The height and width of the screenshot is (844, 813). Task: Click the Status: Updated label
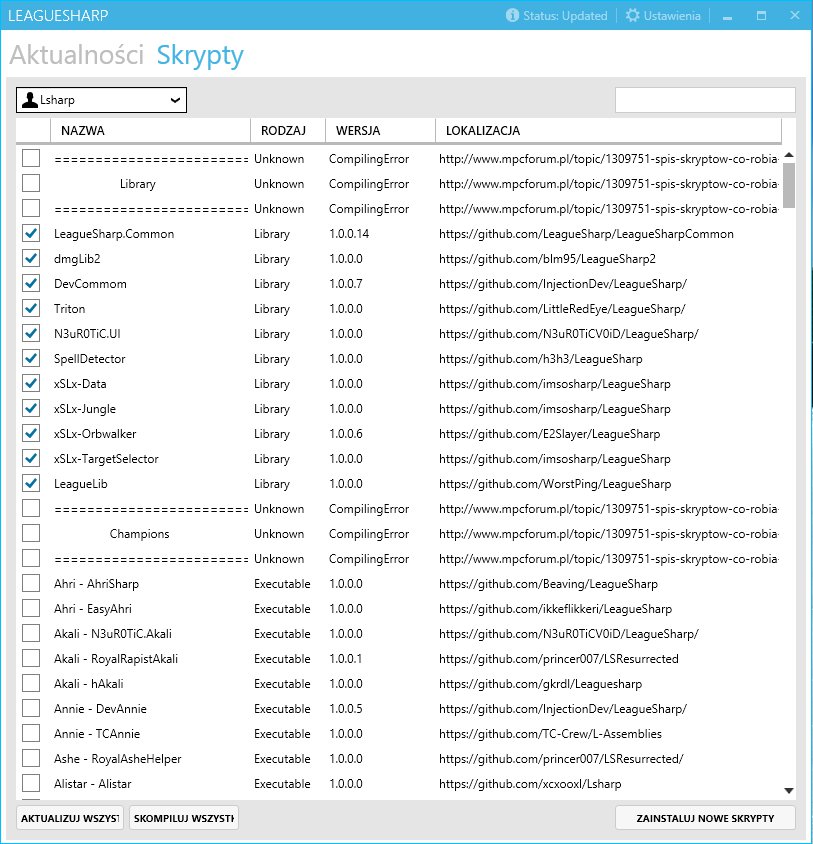point(565,16)
